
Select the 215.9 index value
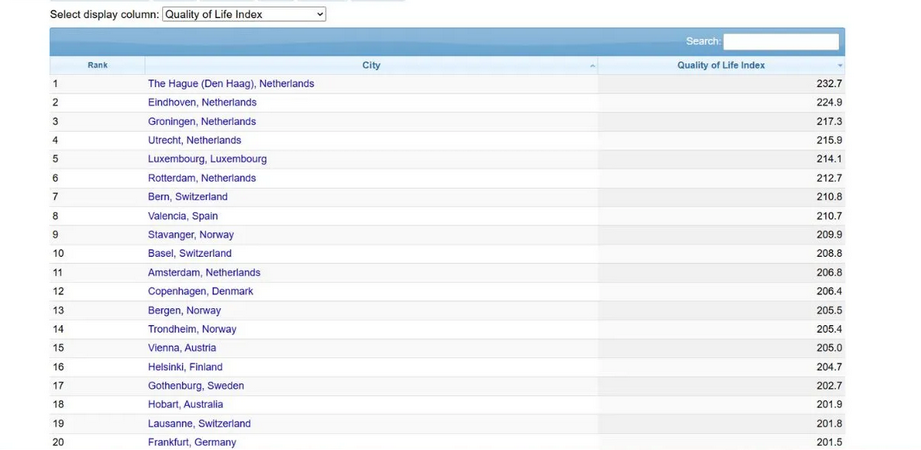[x=829, y=140]
